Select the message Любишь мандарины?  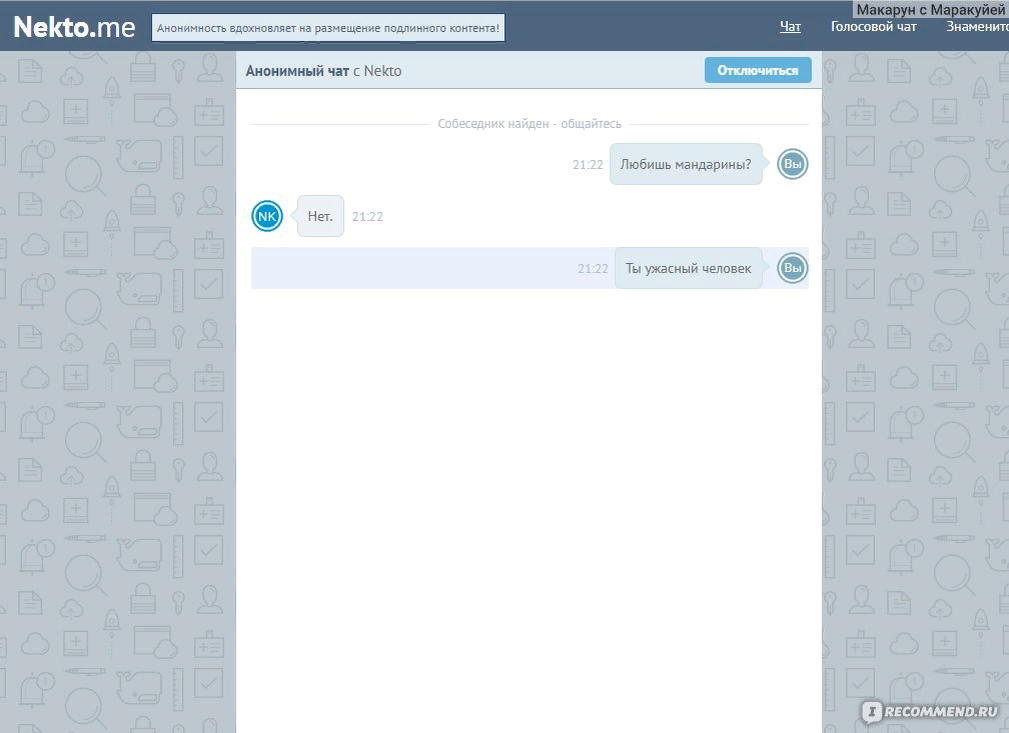(685, 164)
